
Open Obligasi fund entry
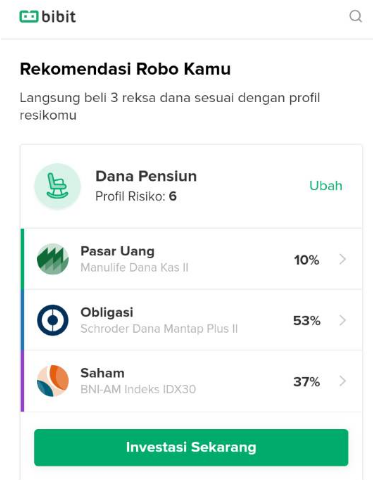[x=193, y=320]
